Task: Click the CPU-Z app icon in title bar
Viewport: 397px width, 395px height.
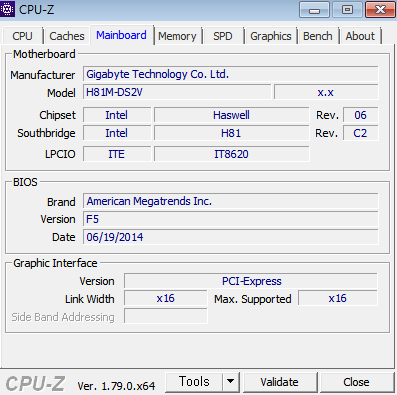Action: [x=7, y=9]
